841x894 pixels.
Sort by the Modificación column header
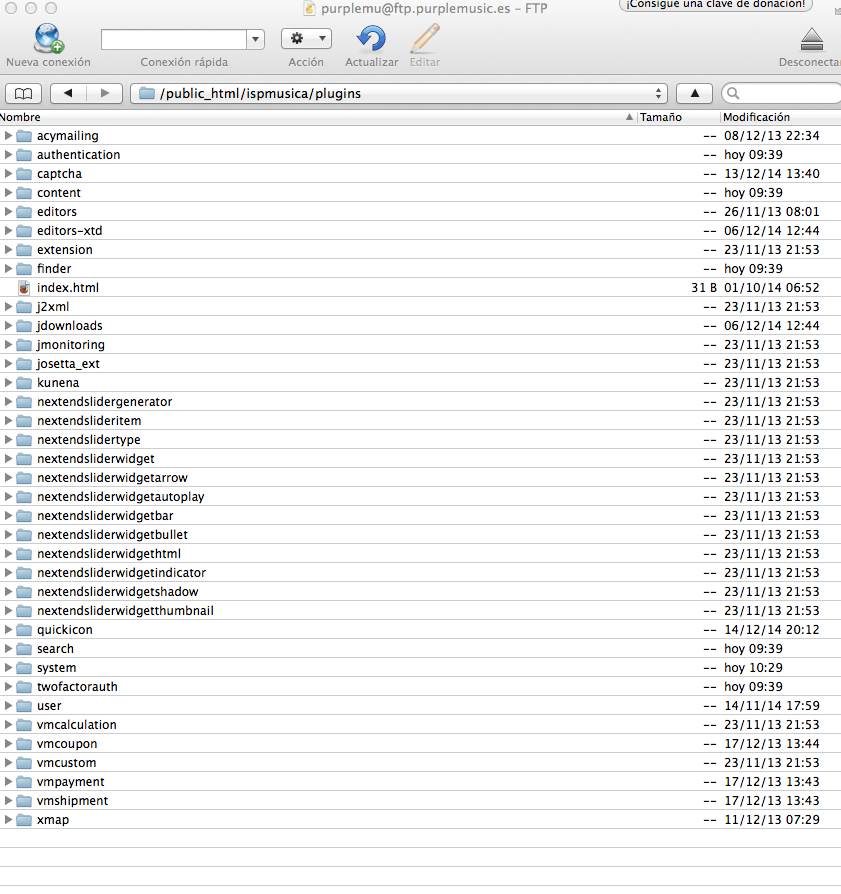pyautogui.click(x=757, y=117)
